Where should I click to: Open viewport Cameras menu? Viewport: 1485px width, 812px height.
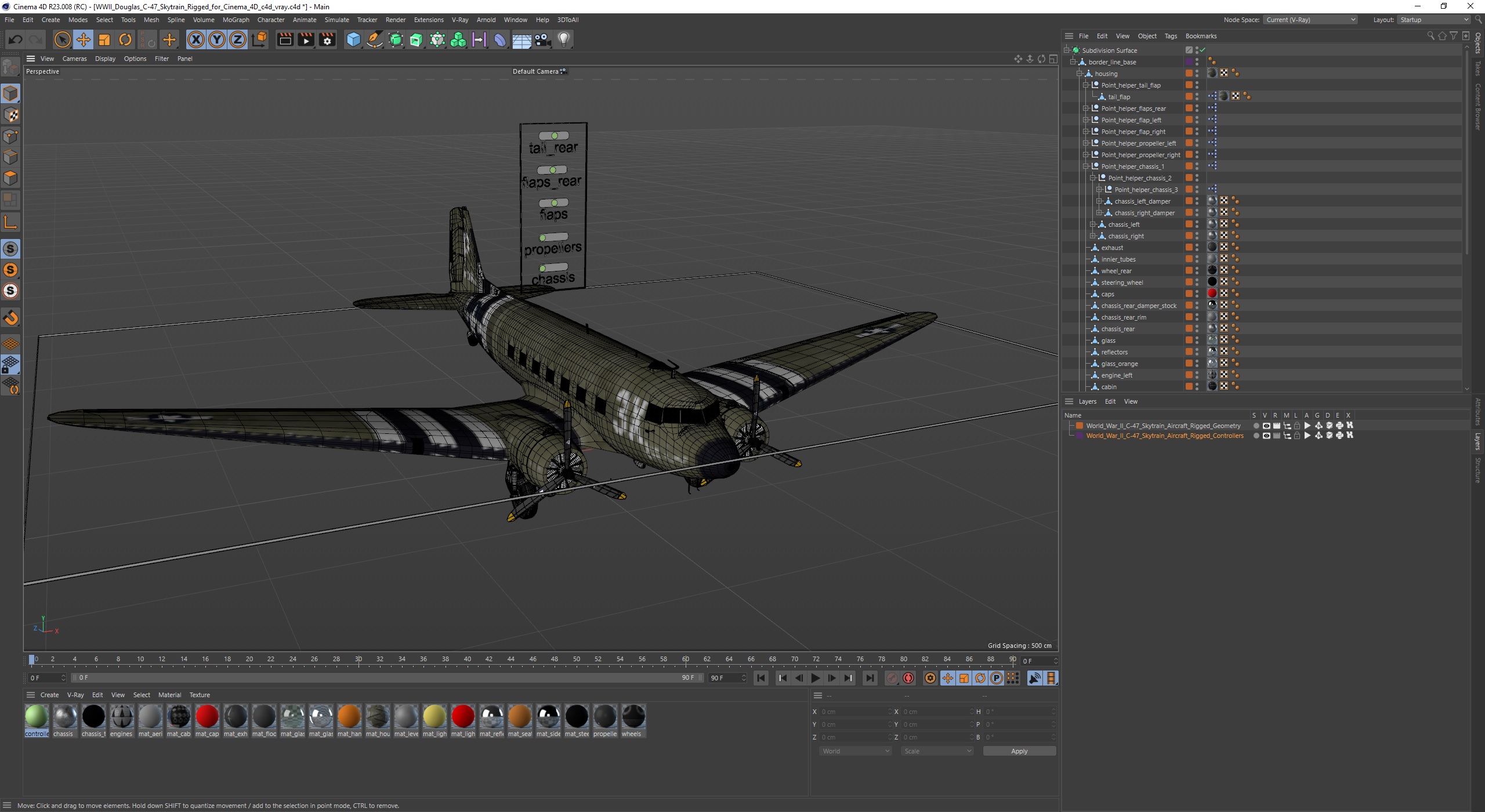[x=74, y=59]
